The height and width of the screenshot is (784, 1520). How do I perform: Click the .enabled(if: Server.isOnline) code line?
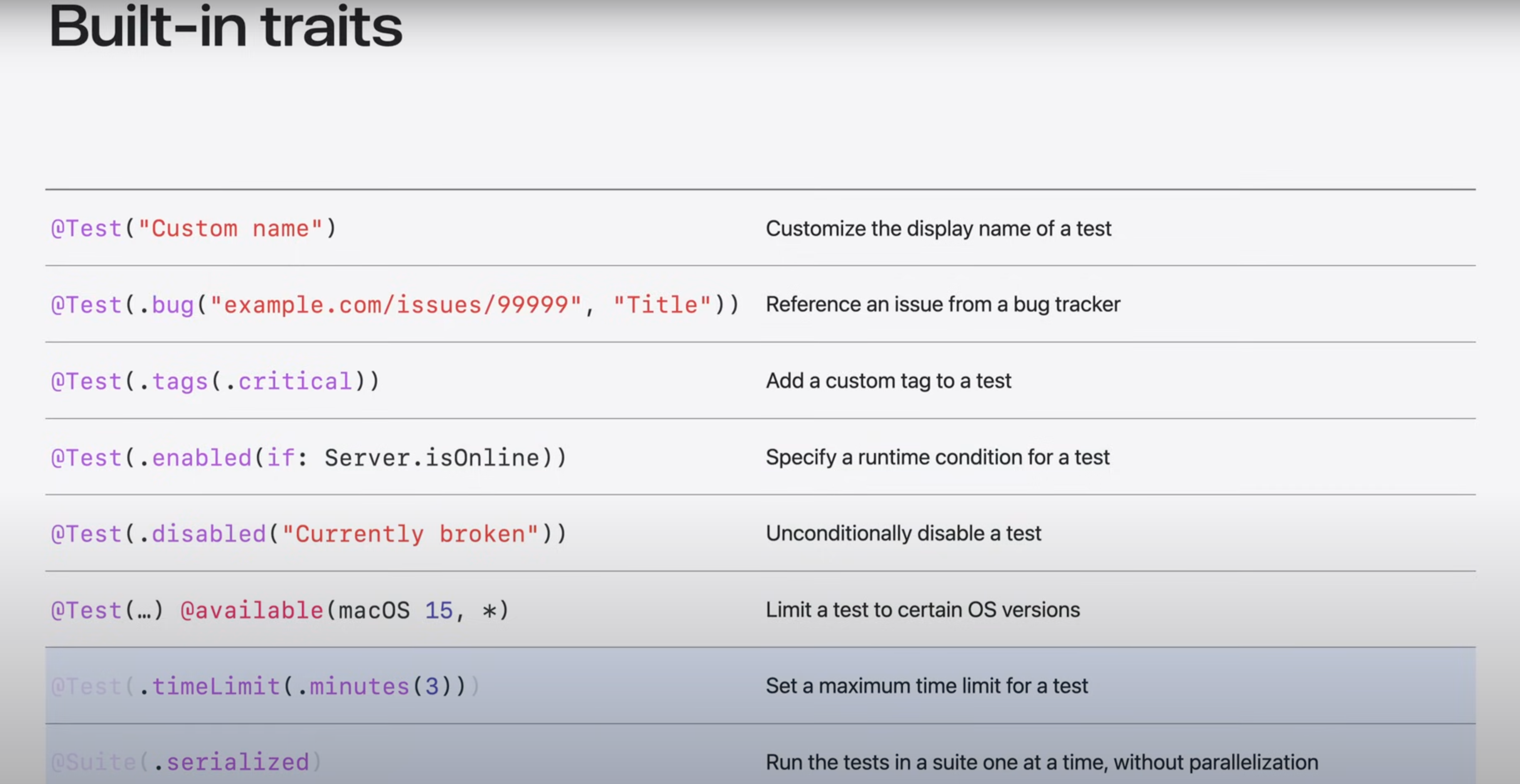[308, 457]
